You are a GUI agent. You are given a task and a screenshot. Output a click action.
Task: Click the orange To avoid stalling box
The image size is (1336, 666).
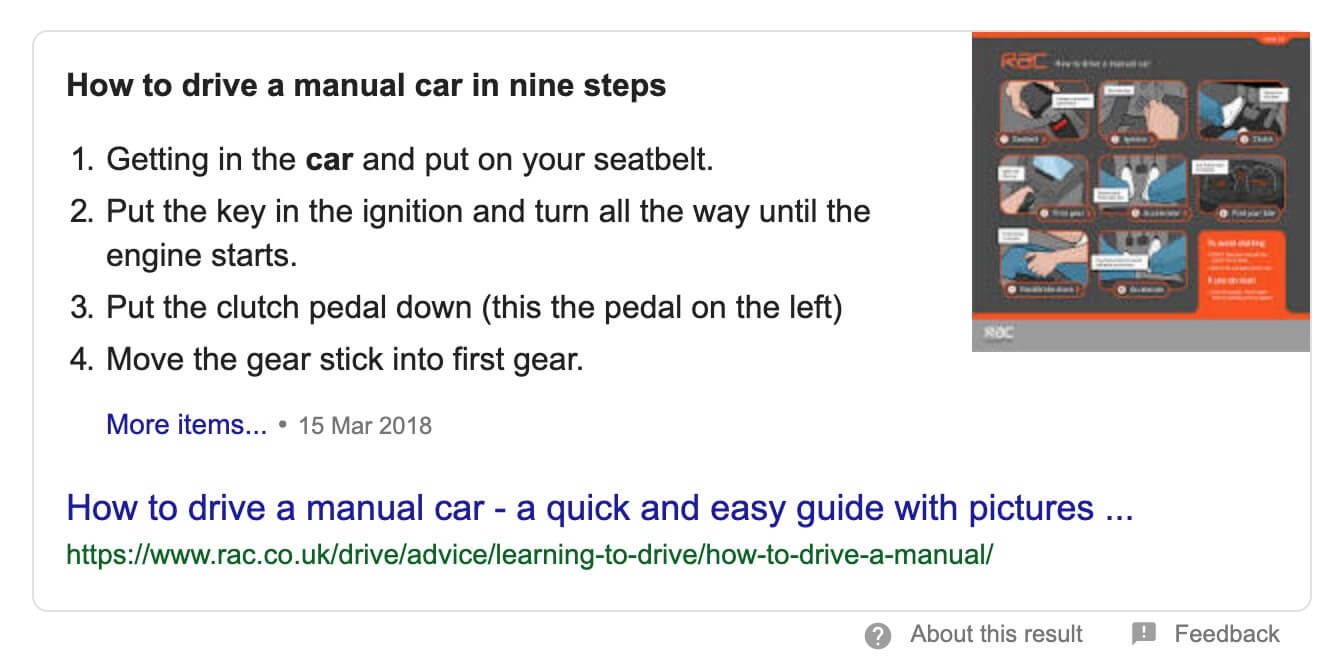click(1239, 271)
